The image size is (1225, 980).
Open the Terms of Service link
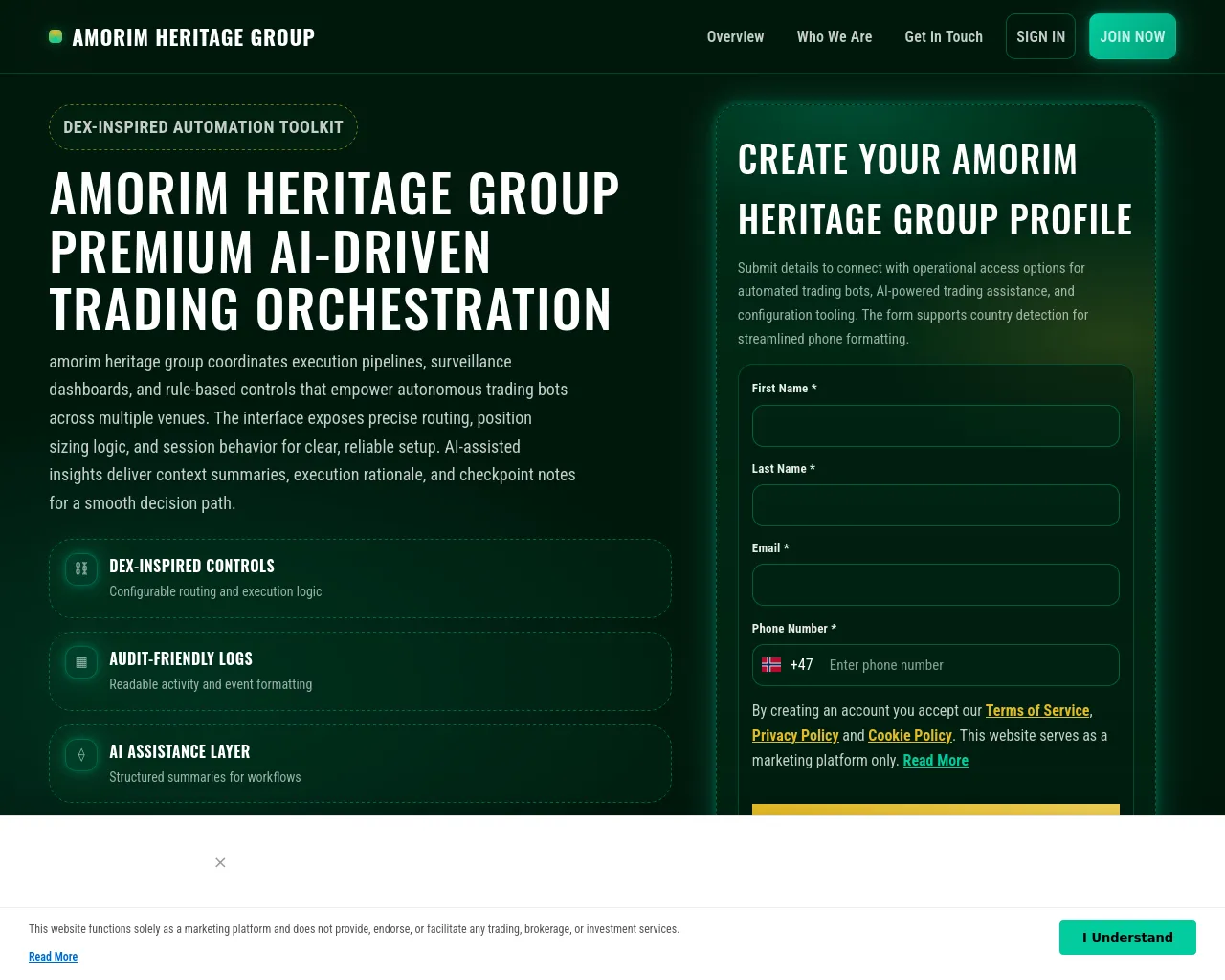click(1037, 710)
